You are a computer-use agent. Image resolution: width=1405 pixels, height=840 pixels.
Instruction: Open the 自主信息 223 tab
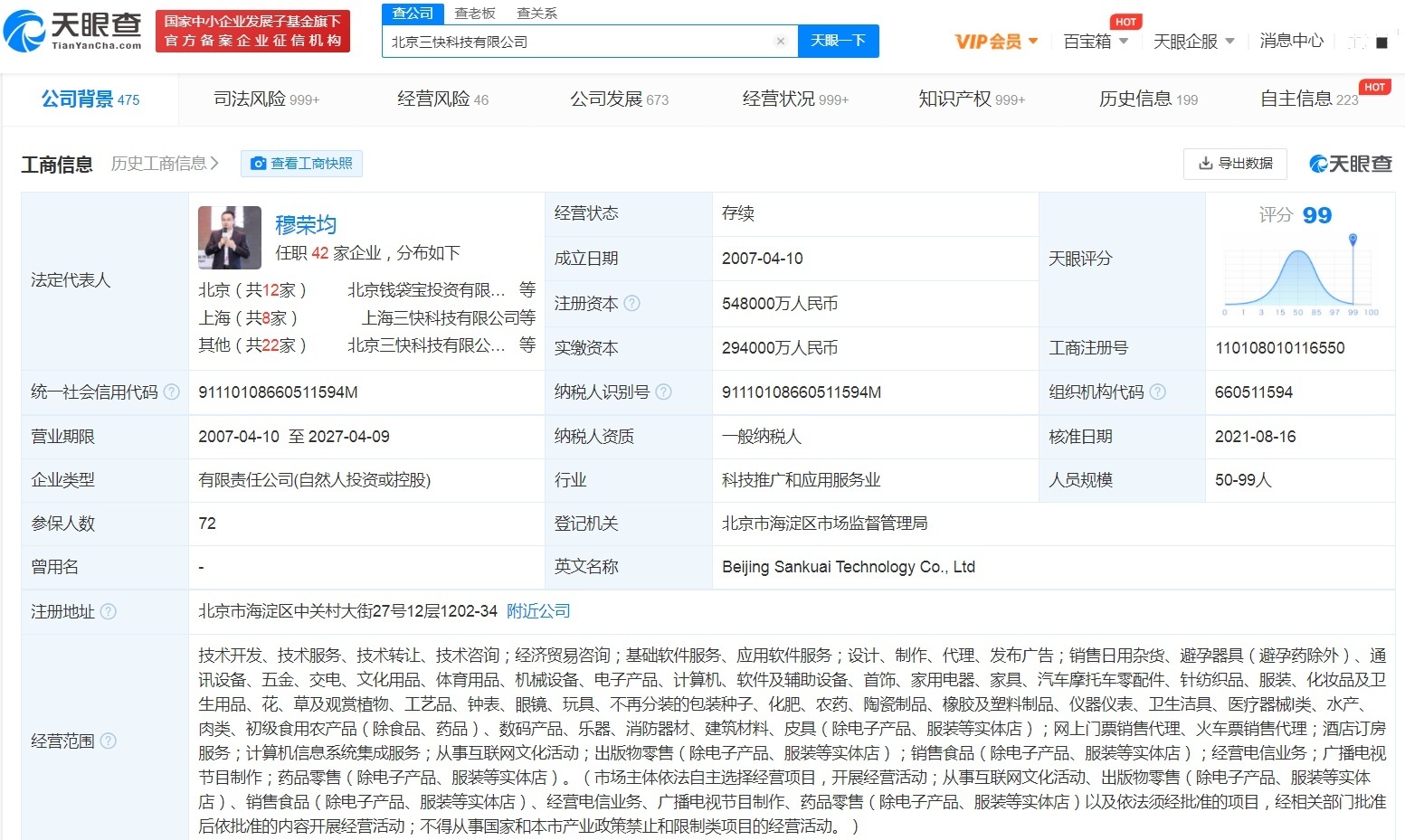1309,99
